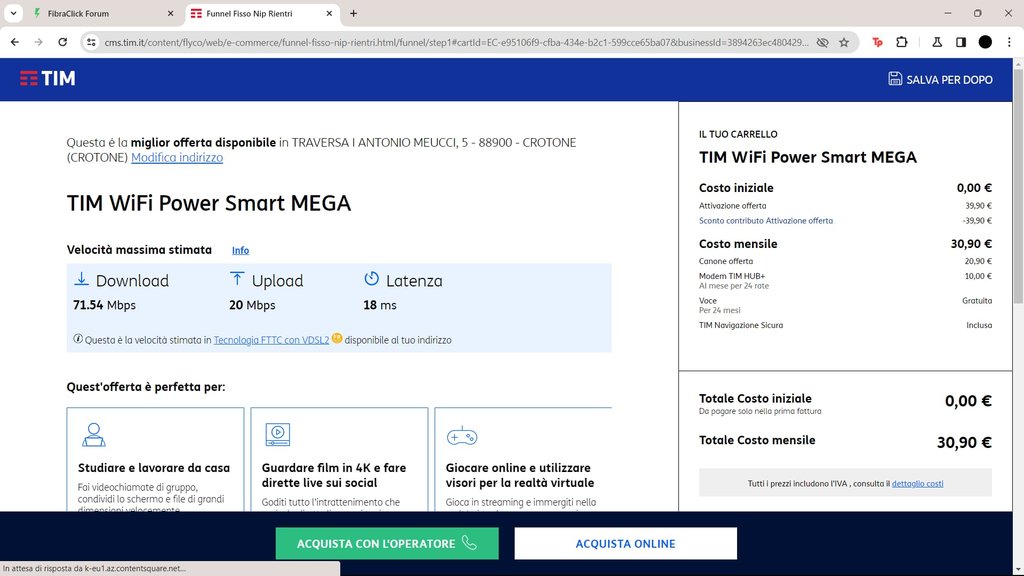The width and height of the screenshot is (1024, 576).
Task: Click the Download arrow icon
Action: tap(81, 280)
